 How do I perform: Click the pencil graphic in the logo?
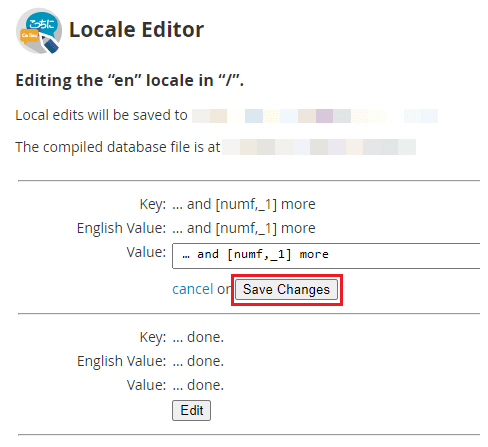(49, 43)
